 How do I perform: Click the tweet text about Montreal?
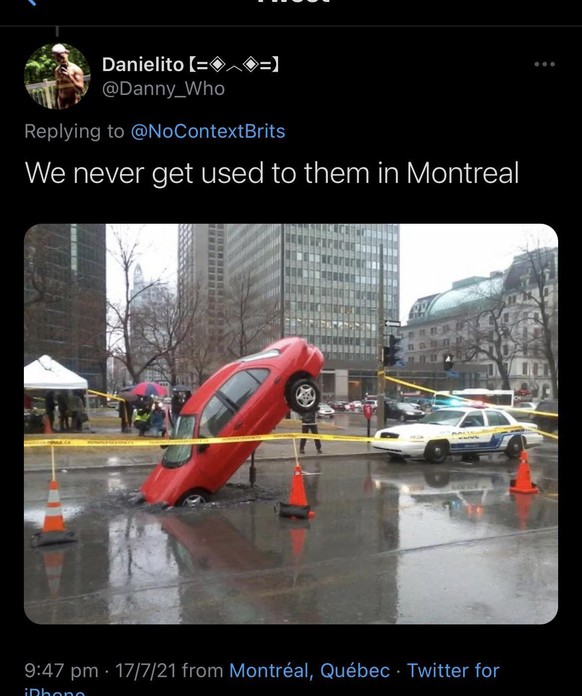pyautogui.click(x=272, y=173)
